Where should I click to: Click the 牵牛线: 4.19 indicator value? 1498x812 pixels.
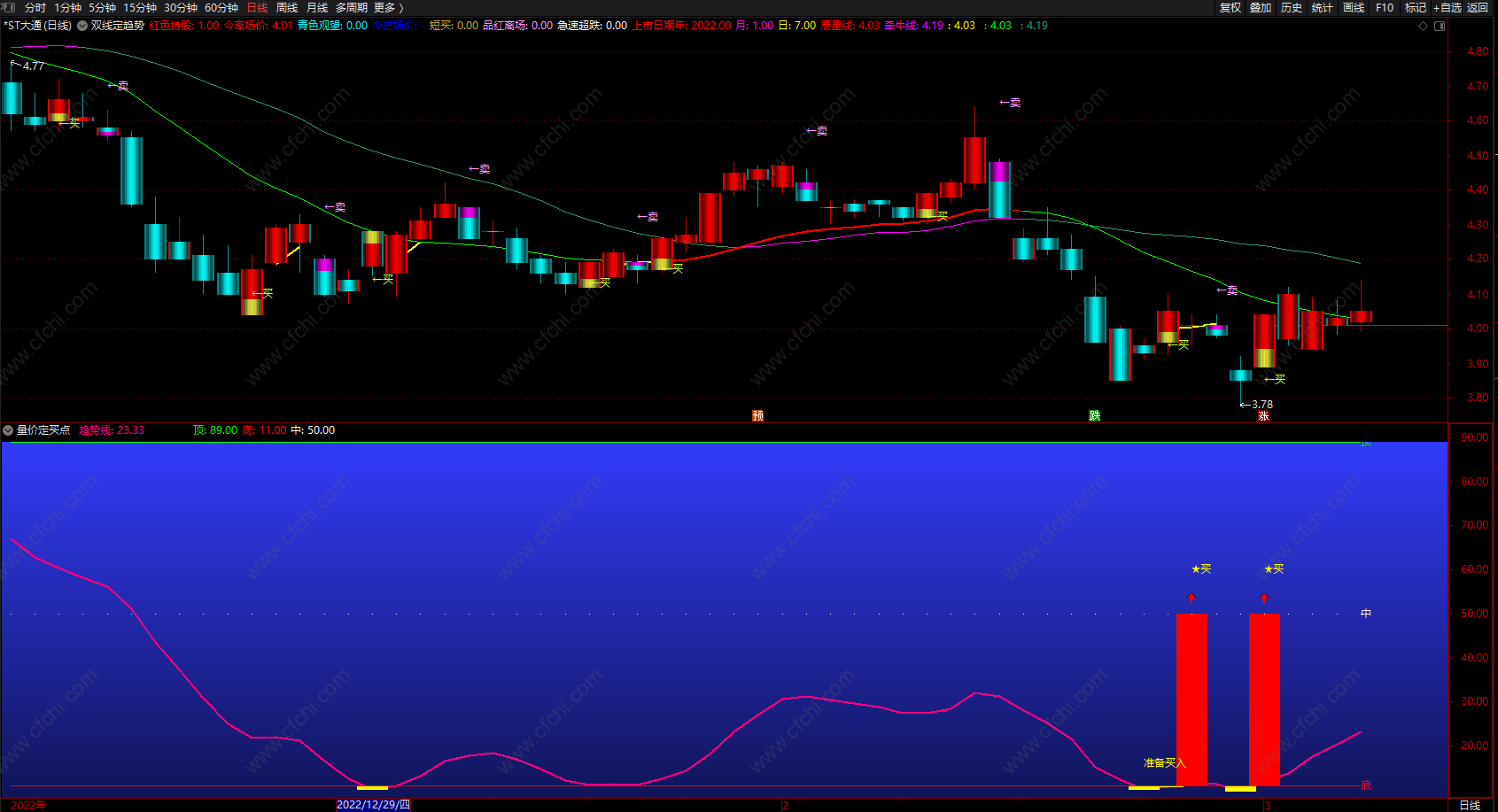tap(914, 26)
